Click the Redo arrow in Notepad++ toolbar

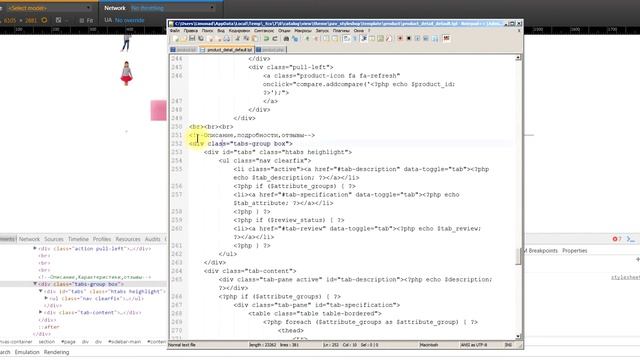(275, 38)
